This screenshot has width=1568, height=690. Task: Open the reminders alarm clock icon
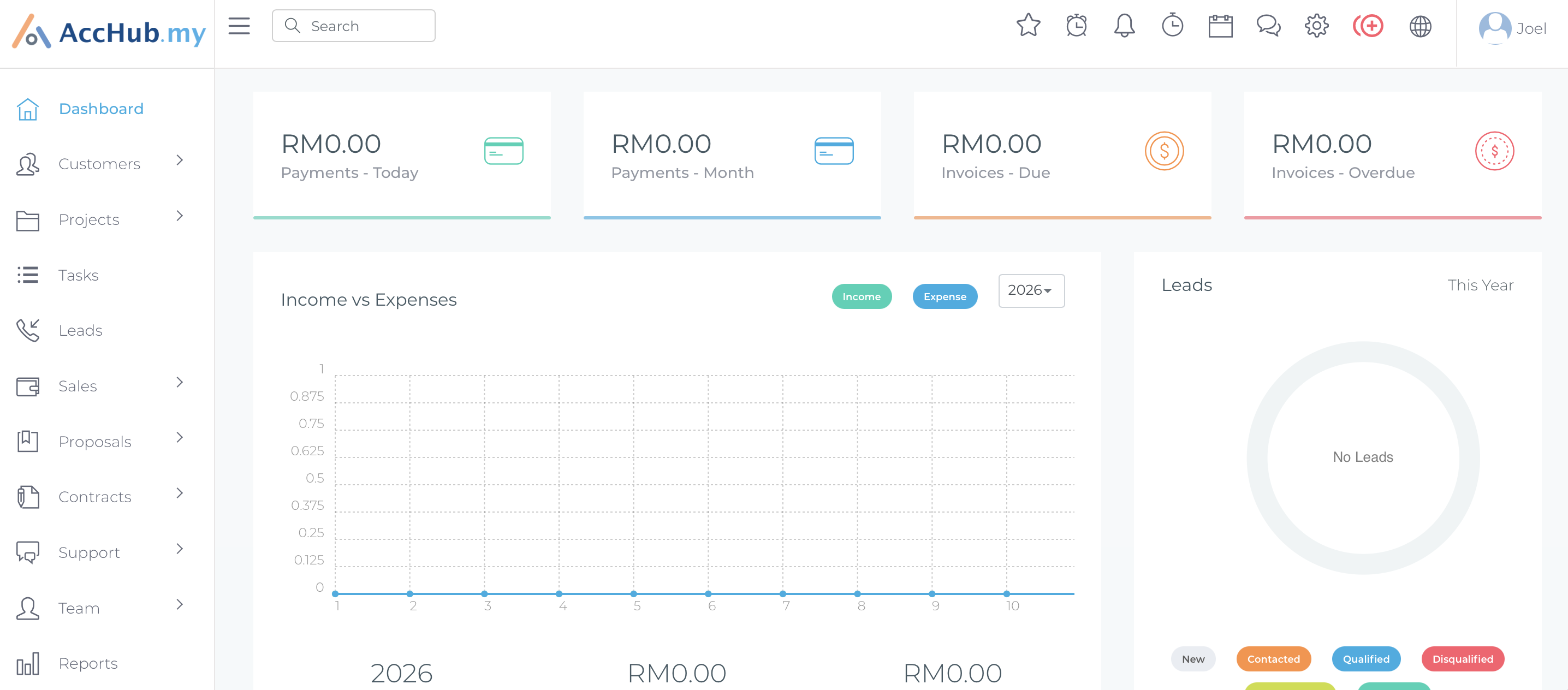(x=1076, y=26)
